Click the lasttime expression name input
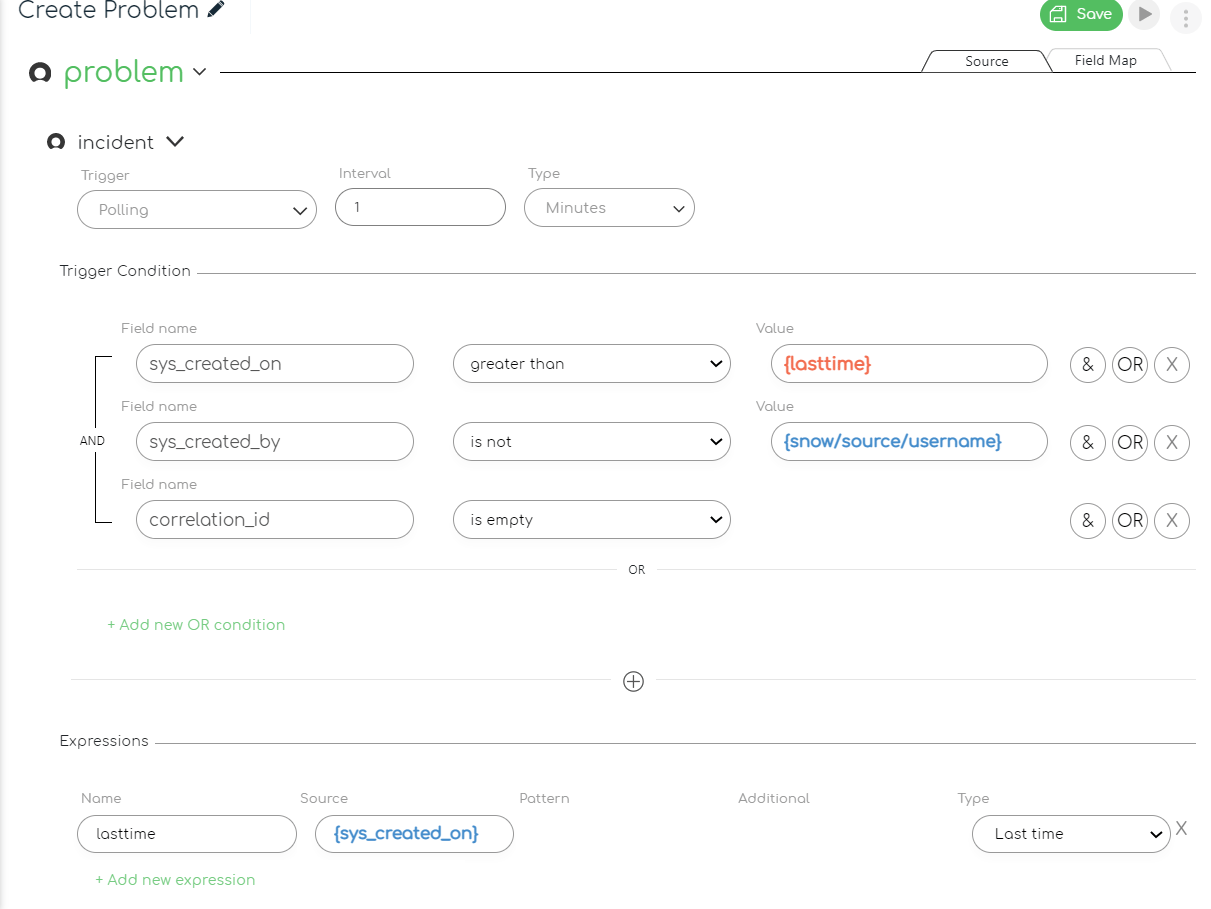The height and width of the screenshot is (909, 1211). coord(187,834)
